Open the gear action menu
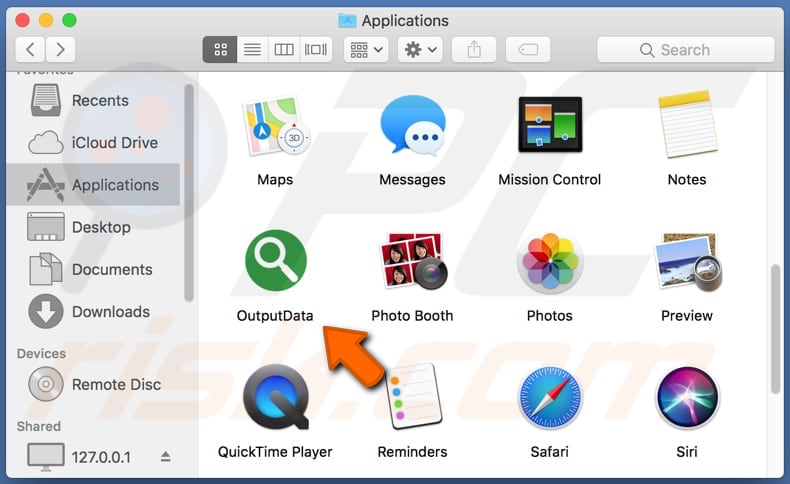The height and width of the screenshot is (484, 790). 420,49
